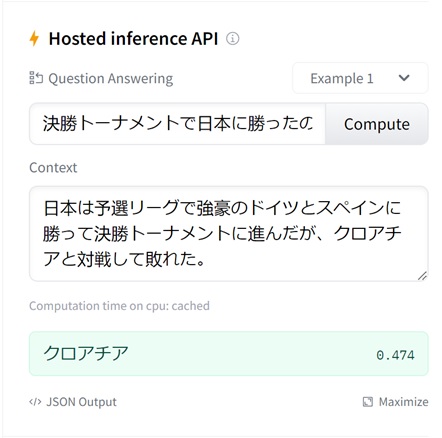Click the chevron arrow in Example selector
Screen dimensions: 442x438
(x=404, y=78)
